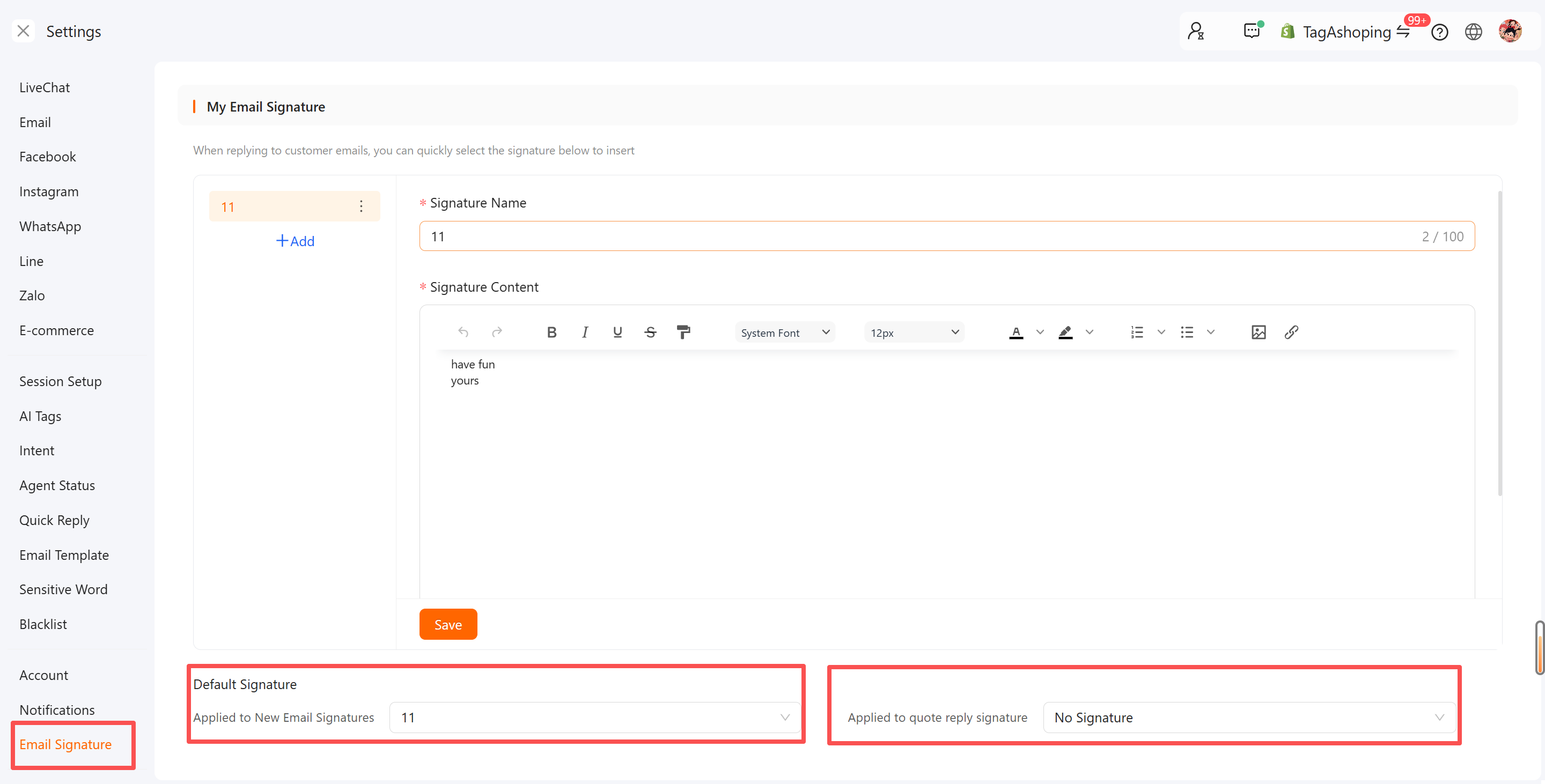1545x784 pixels.
Task: Open Account settings
Action: 44,675
